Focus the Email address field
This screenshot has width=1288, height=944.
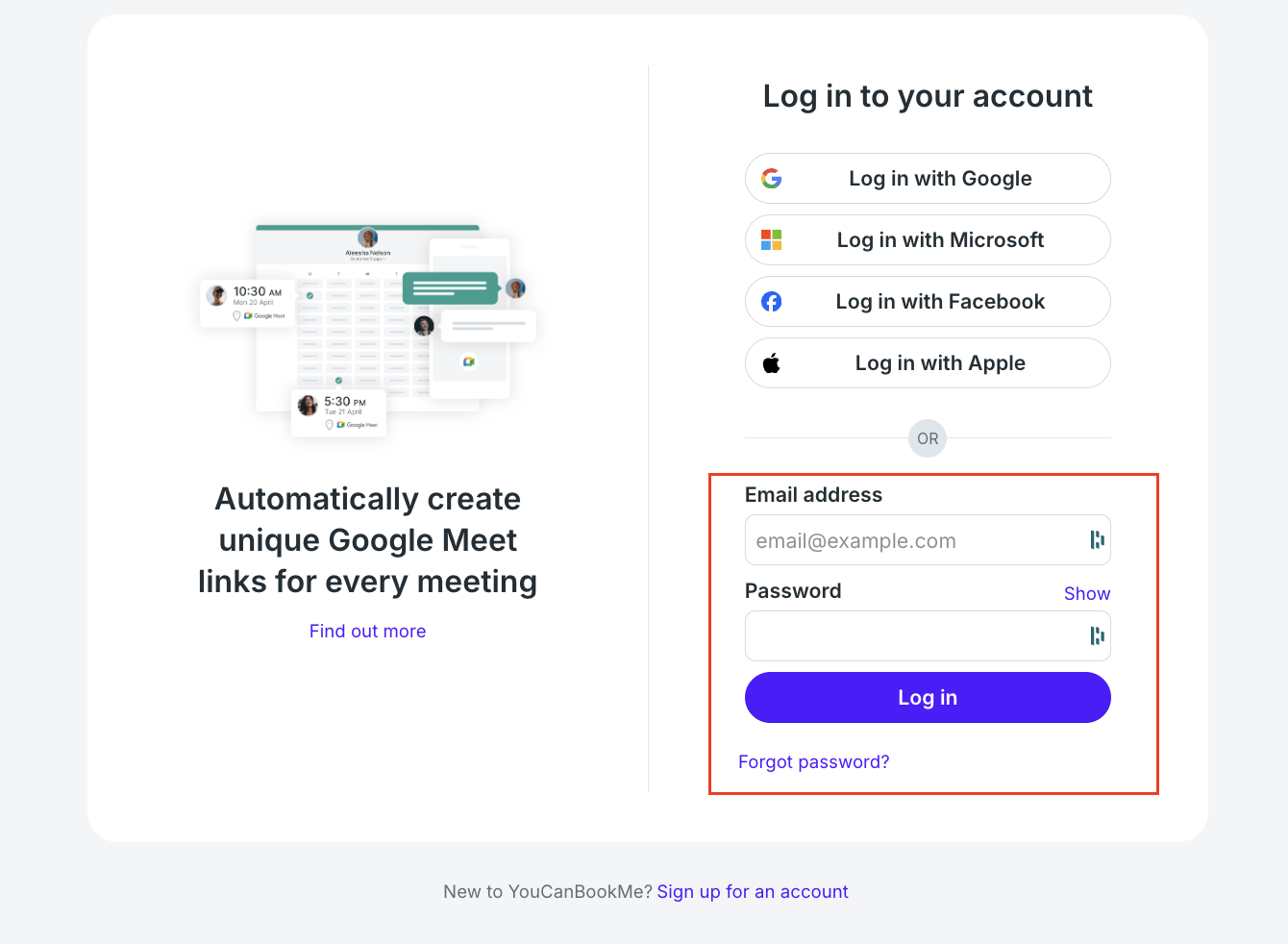pos(928,540)
